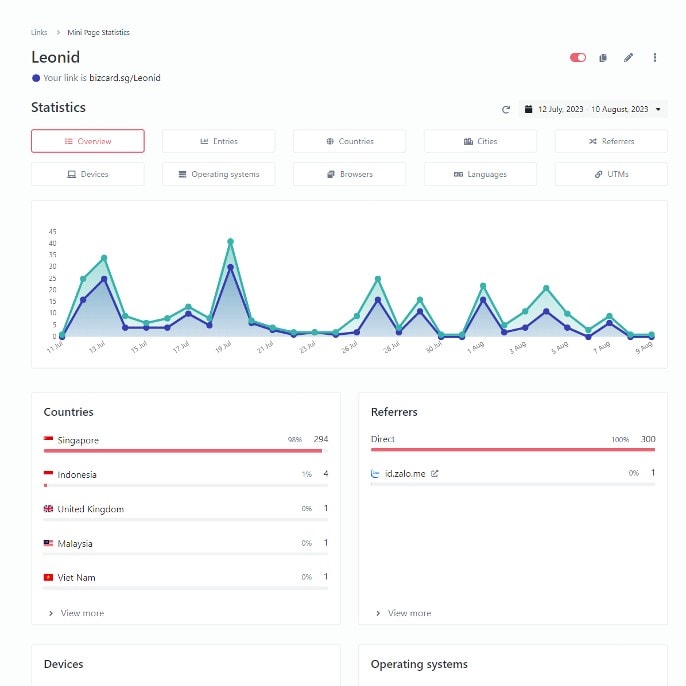
Task: Expand View more under Referrers
Action: click(403, 613)
